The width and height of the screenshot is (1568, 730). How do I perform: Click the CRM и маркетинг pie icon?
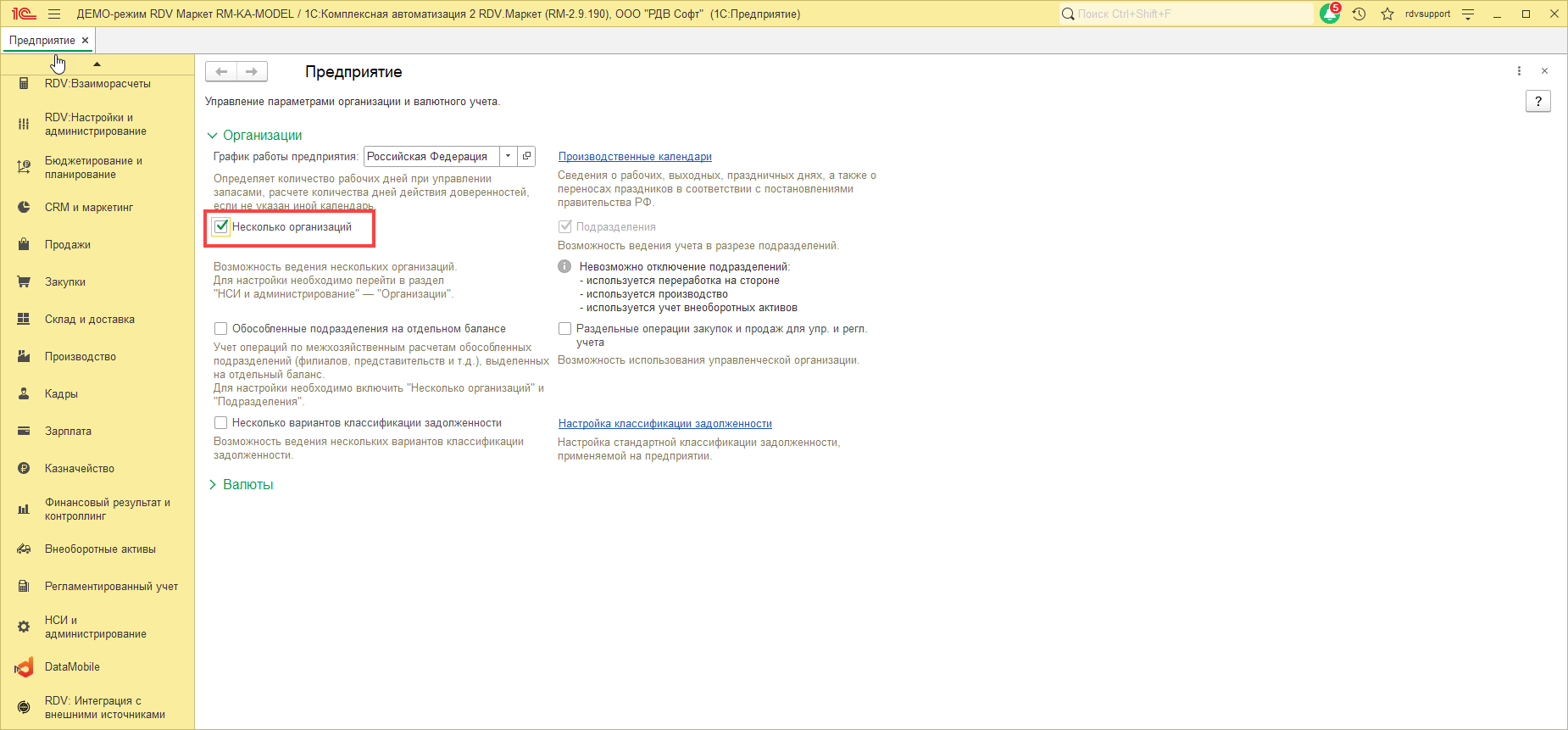[x=24, y=207]
